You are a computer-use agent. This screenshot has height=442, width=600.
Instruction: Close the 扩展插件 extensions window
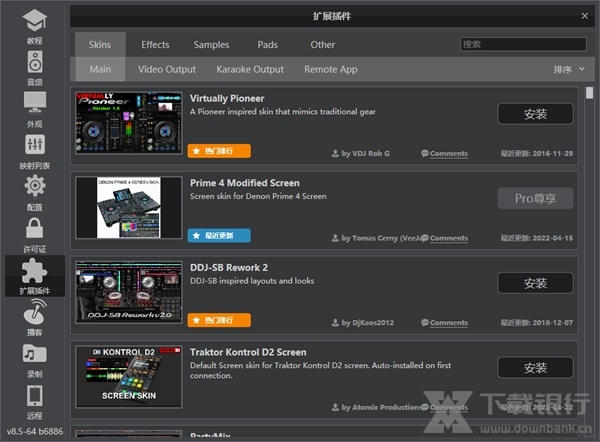click(584, 16)
